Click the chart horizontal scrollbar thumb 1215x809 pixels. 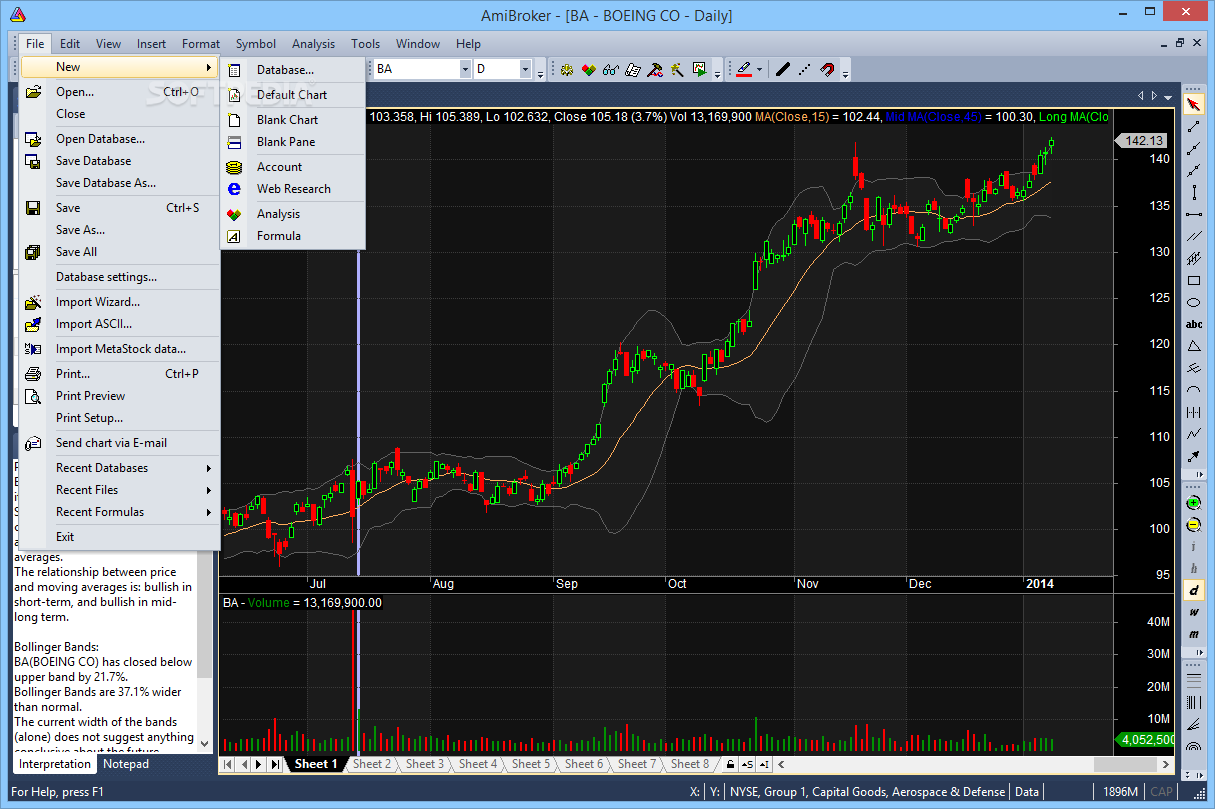point(1127,764)
